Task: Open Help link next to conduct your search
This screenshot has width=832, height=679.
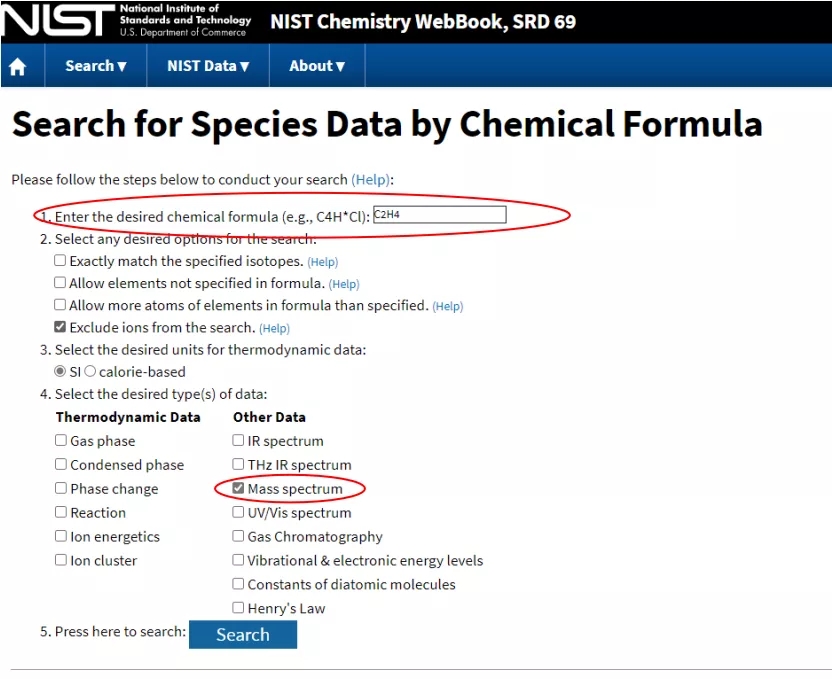Action: click(x=371, y=180)
